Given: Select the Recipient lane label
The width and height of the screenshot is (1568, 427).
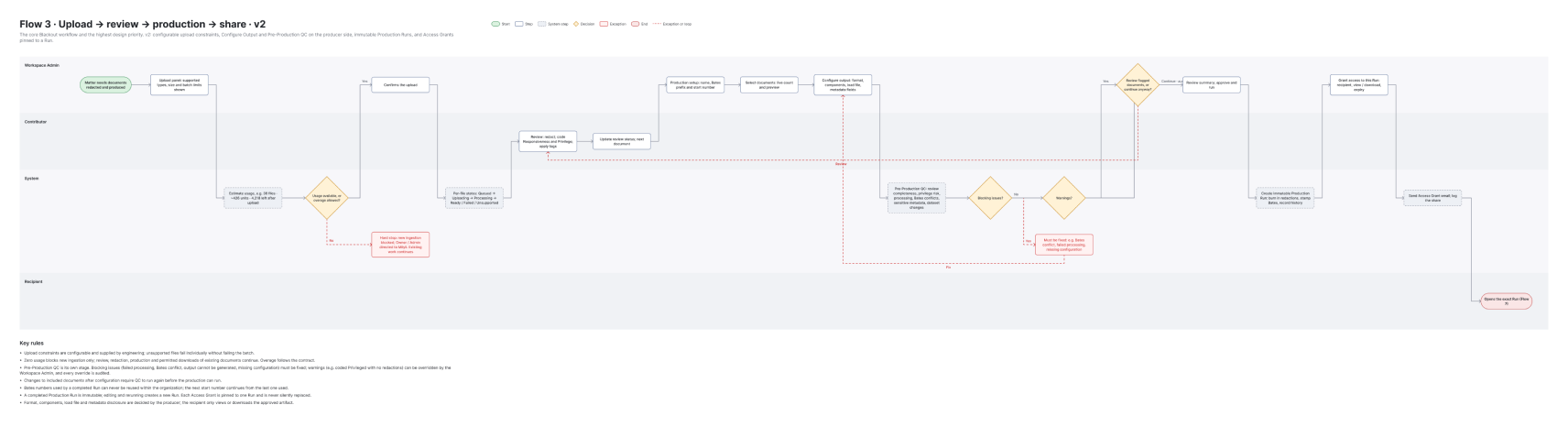Looking at the screenshot, I should click(x=33, y=281).
